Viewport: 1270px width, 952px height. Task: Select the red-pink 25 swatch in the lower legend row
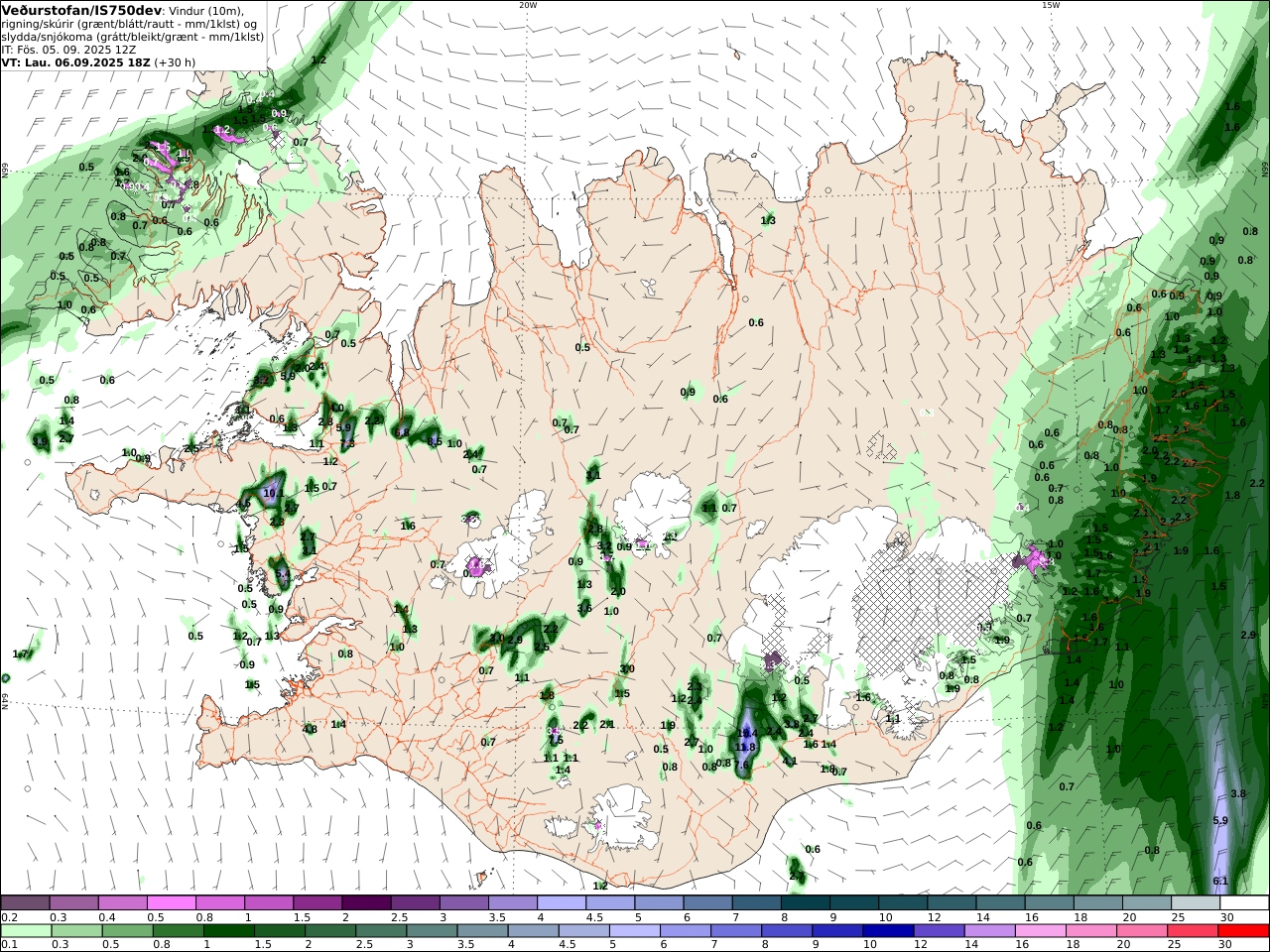1194,931
